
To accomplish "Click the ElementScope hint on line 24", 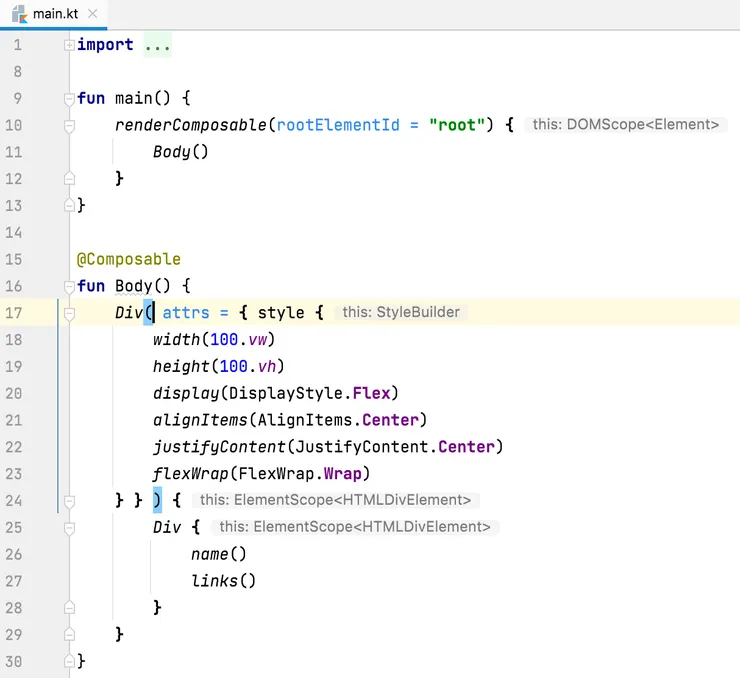I will point(335,500).
